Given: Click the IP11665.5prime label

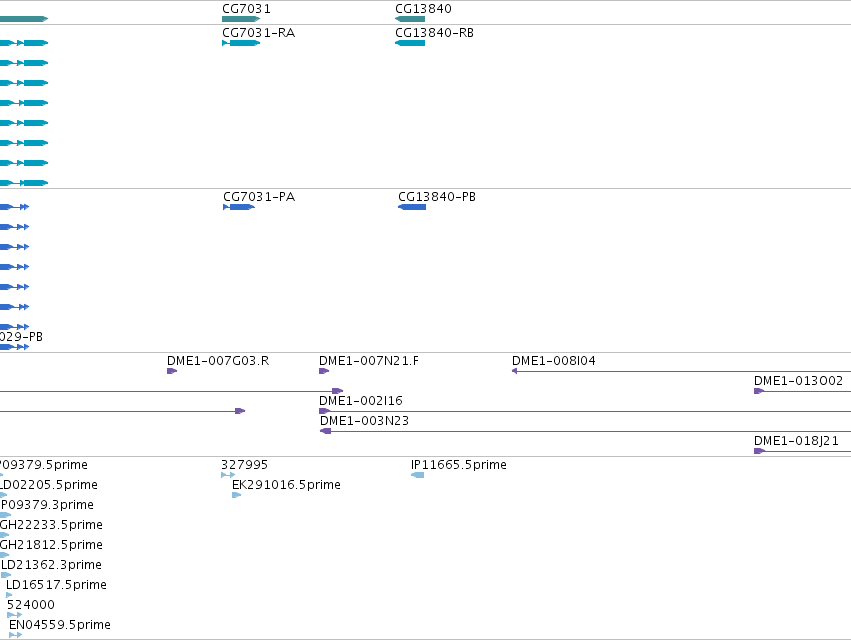Looking at the screenshot, I should pos(459,465).
